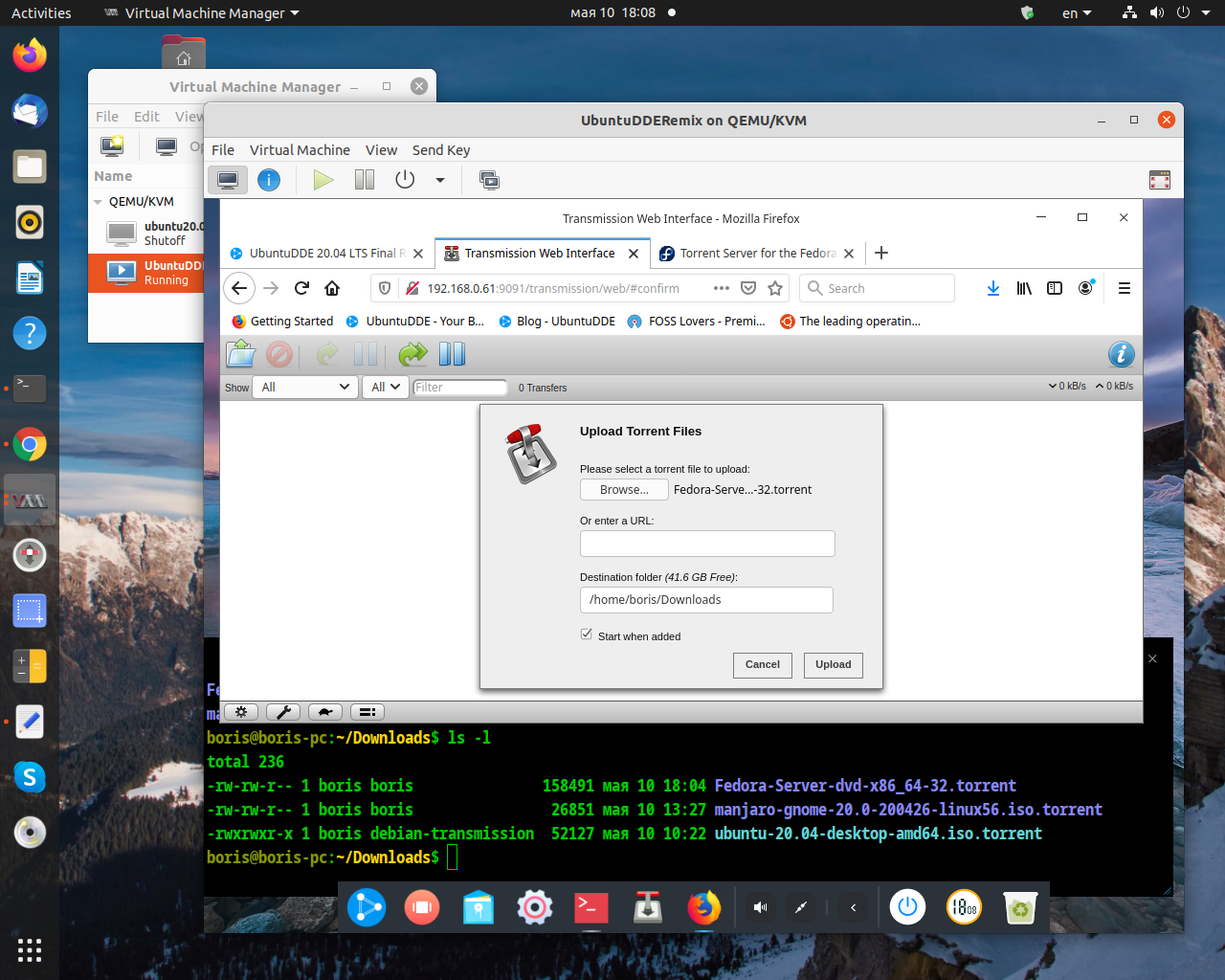Open Send Key menu
This screenshot has height=980, width=1225.
point(441,150)
